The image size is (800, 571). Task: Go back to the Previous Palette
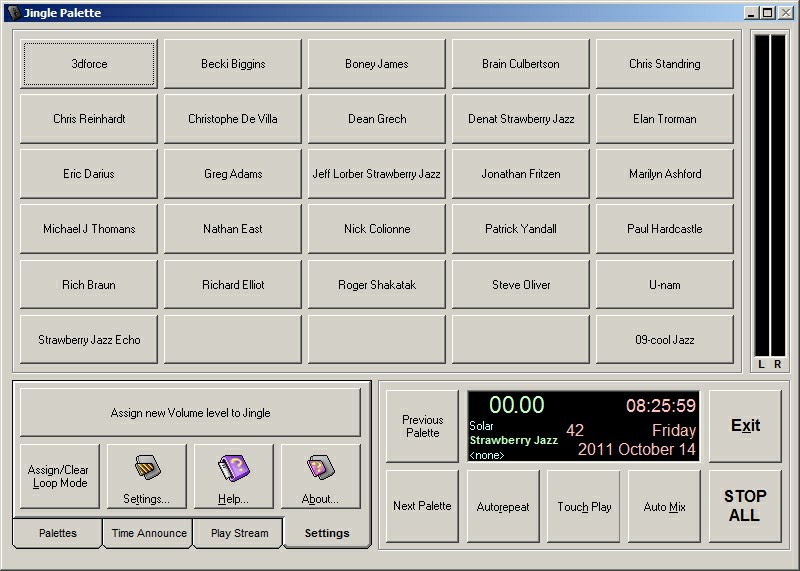(422, 426)
